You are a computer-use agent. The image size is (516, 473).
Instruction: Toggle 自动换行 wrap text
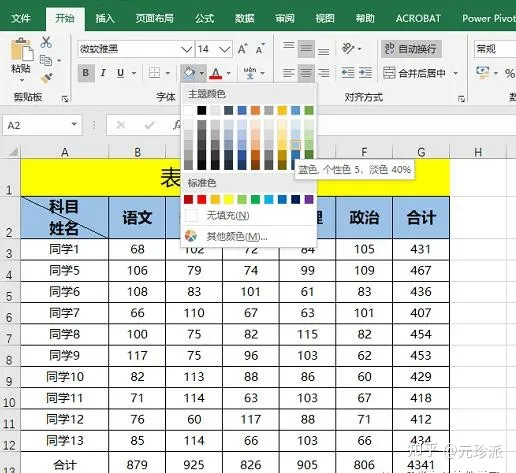click(x=411, y=49)
